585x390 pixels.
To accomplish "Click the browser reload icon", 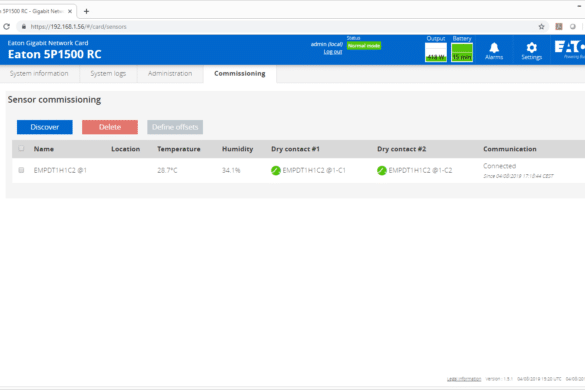I will pos(6,26).
